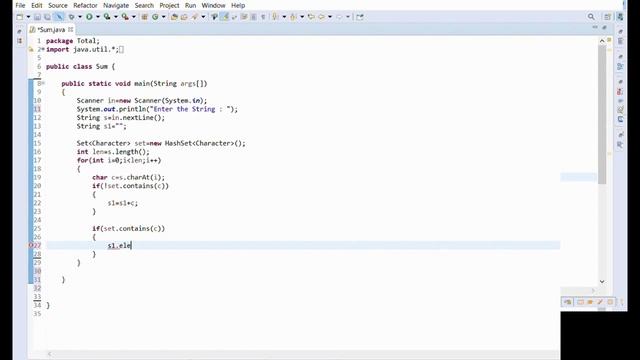640x360 pixels.
Task: Click the editor scrollbar up arrow
Action: [x=602, y=41]
